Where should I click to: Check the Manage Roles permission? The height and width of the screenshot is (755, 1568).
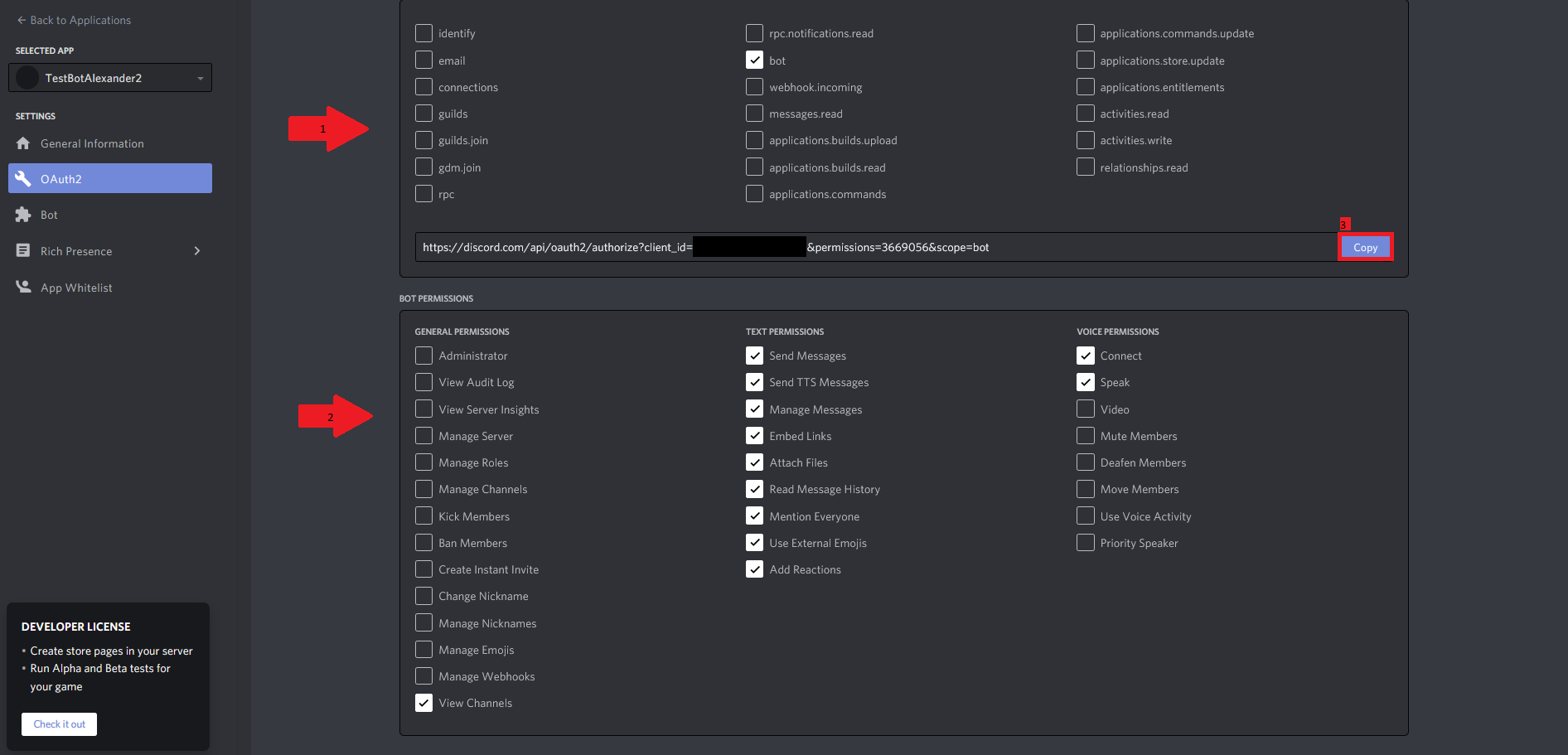423,462
